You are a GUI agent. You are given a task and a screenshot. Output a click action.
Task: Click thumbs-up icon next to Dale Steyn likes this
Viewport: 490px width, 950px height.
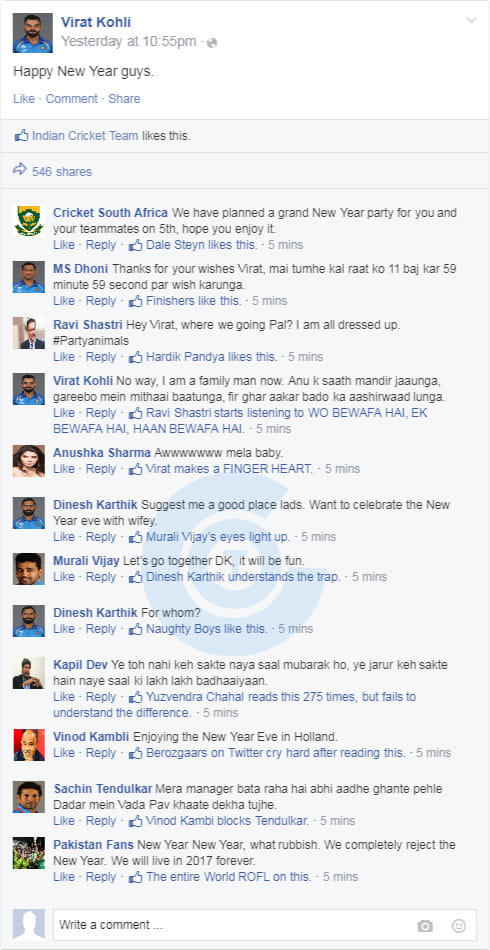click(x=136, y=245)
